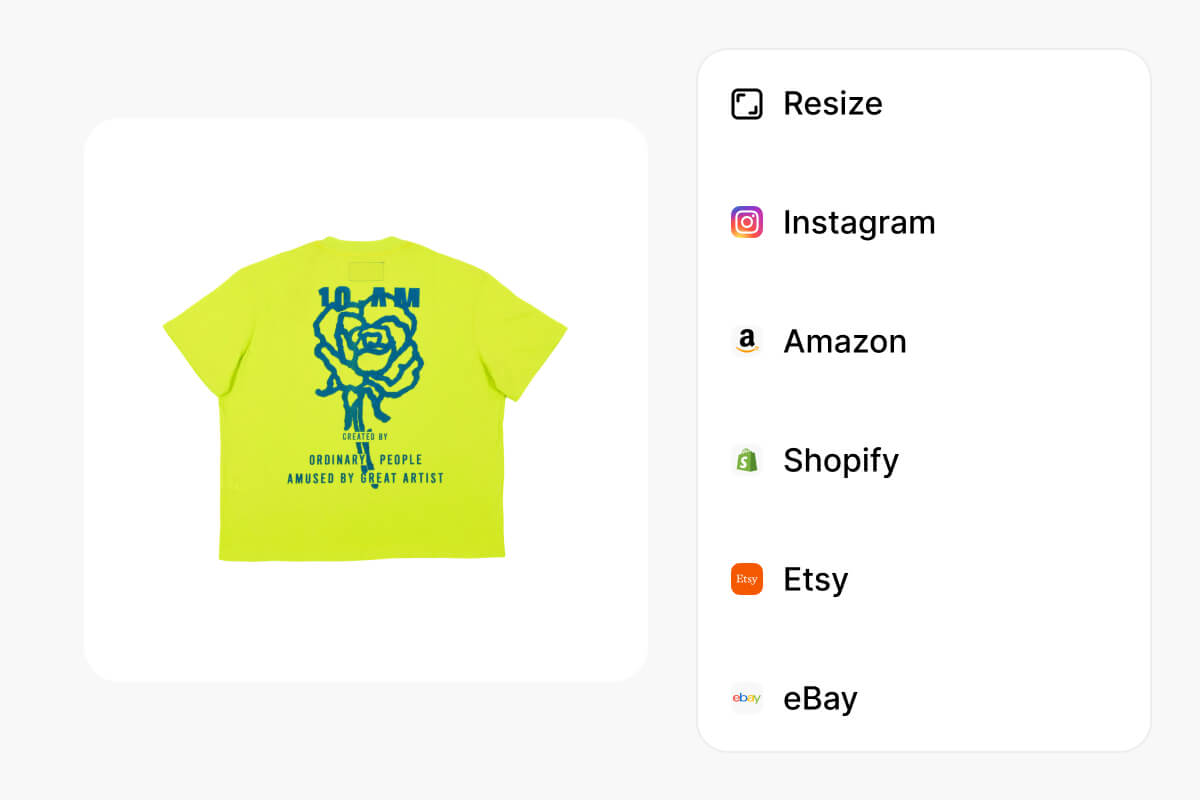Click the eBay logo icon
Image resolution: width=1200 pixels, height=800 pixels.
click(x=747, y=698)
